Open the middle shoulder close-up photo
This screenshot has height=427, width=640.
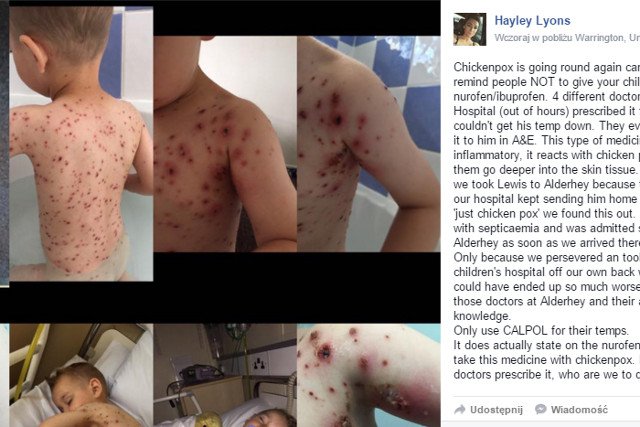click(225, 144)
